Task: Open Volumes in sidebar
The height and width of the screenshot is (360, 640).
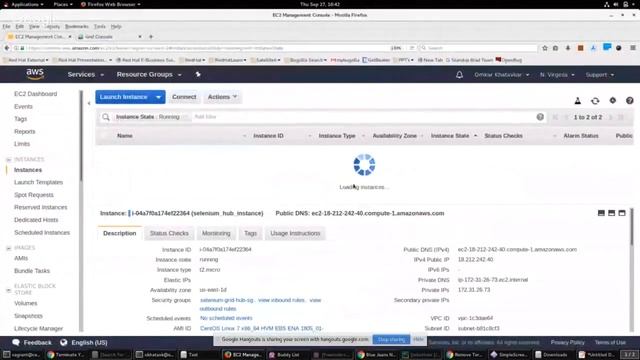Action: pyautogui.click(x=26, y=303)
